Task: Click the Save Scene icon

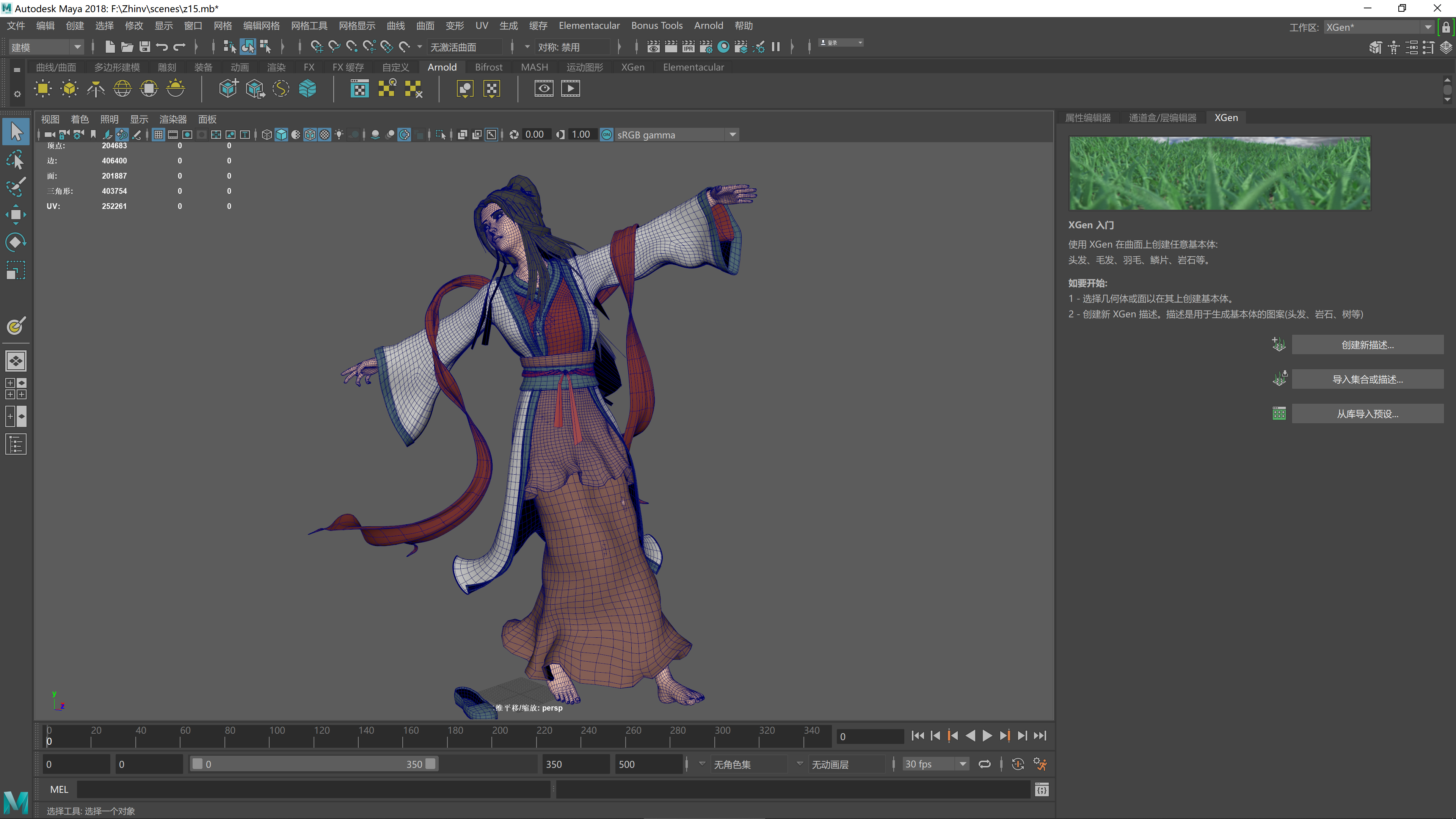Action: coord(145,47)
